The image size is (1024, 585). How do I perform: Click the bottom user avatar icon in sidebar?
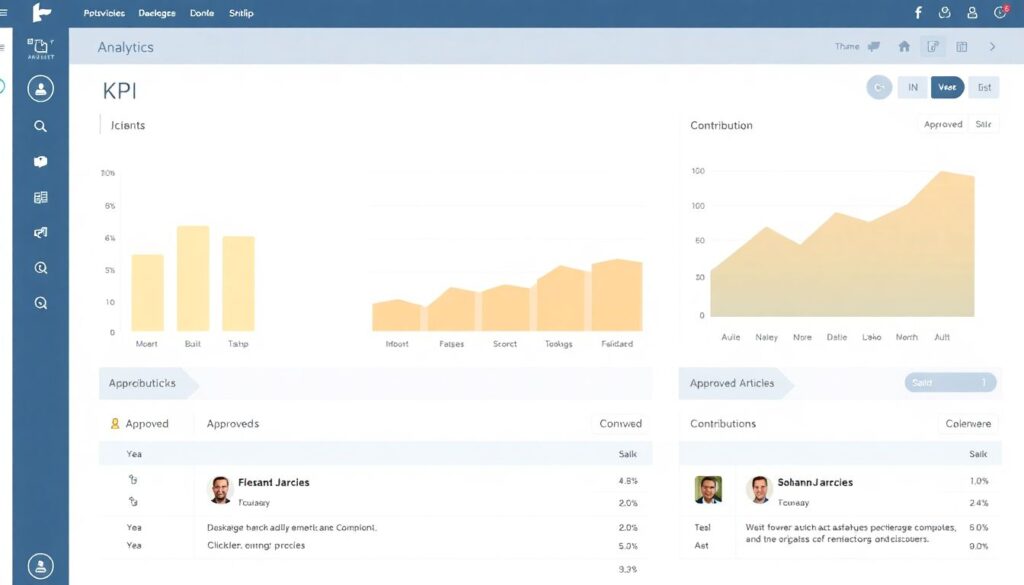pyautogui.click(x=41, y=565)
